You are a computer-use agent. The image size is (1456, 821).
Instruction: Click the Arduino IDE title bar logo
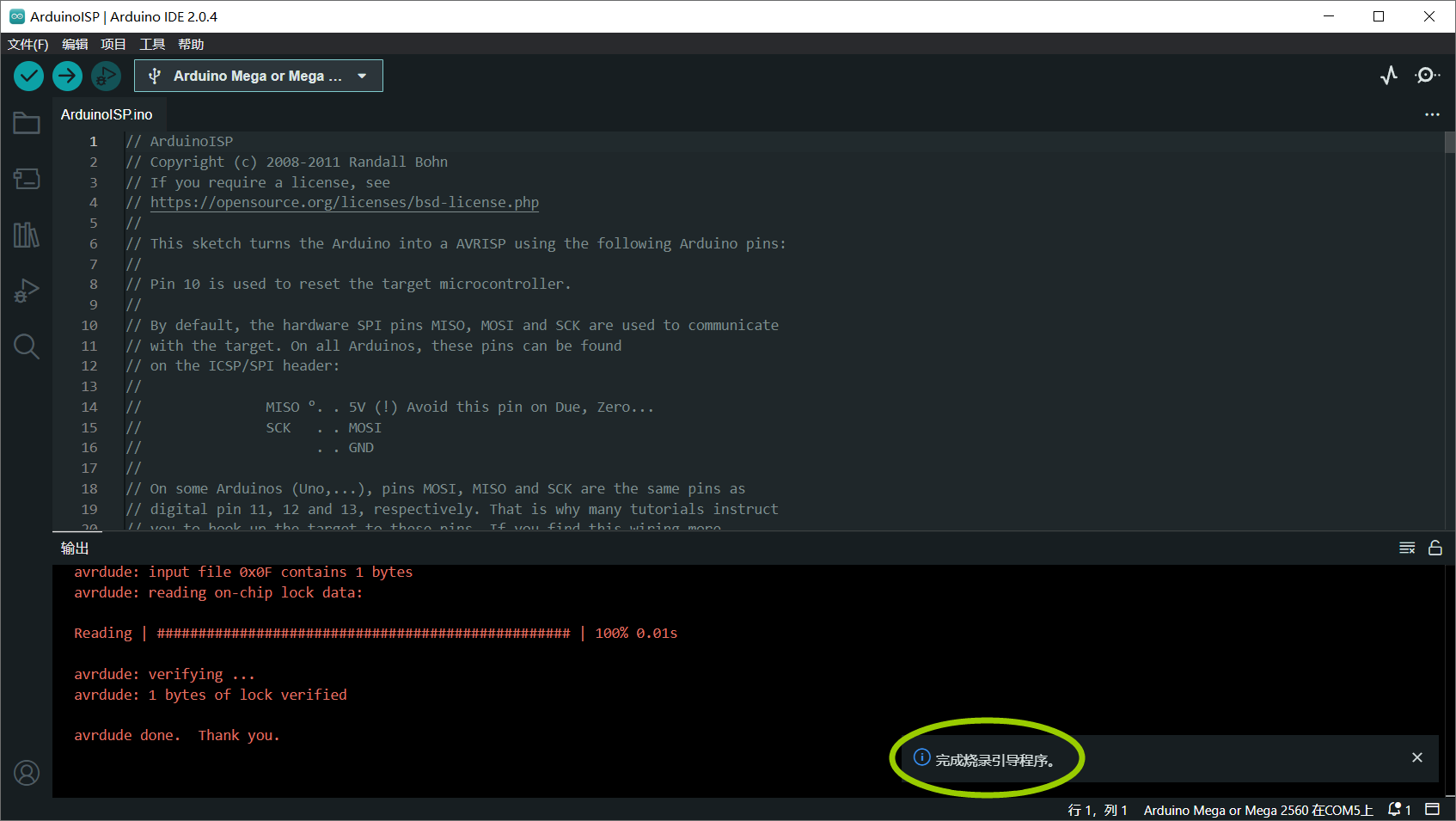(16, 16)
